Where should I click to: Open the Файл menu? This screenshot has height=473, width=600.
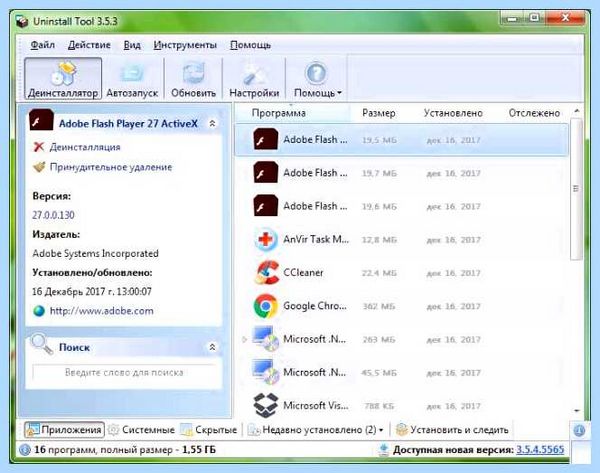coord(42,45)
